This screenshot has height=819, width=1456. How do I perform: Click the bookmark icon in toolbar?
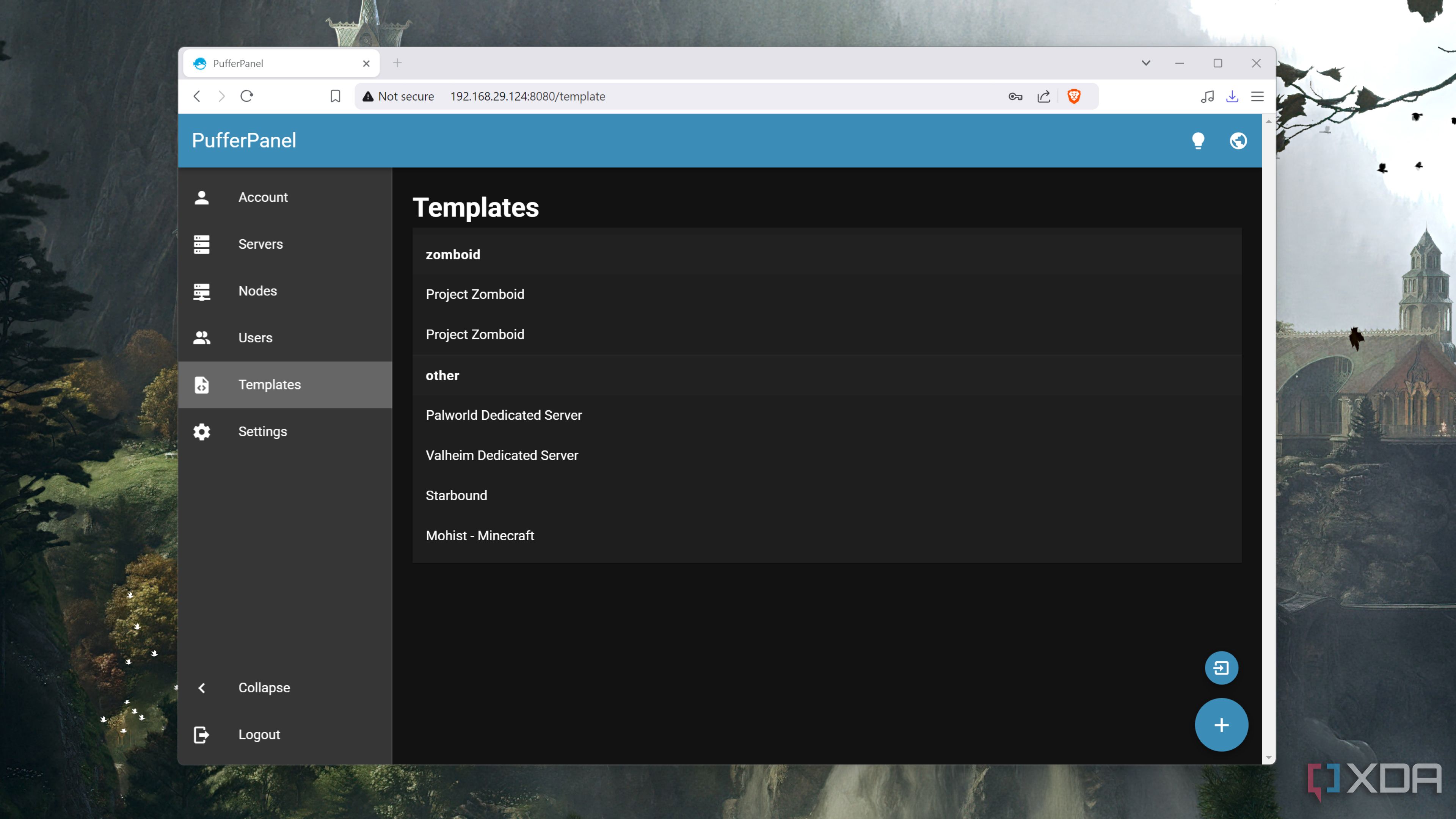coord(335,97)
